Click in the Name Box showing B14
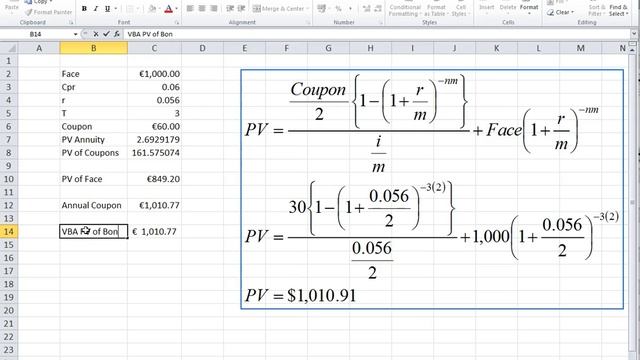Image resolution: width=640 pixels, height=360 pixels. (36, 34)
